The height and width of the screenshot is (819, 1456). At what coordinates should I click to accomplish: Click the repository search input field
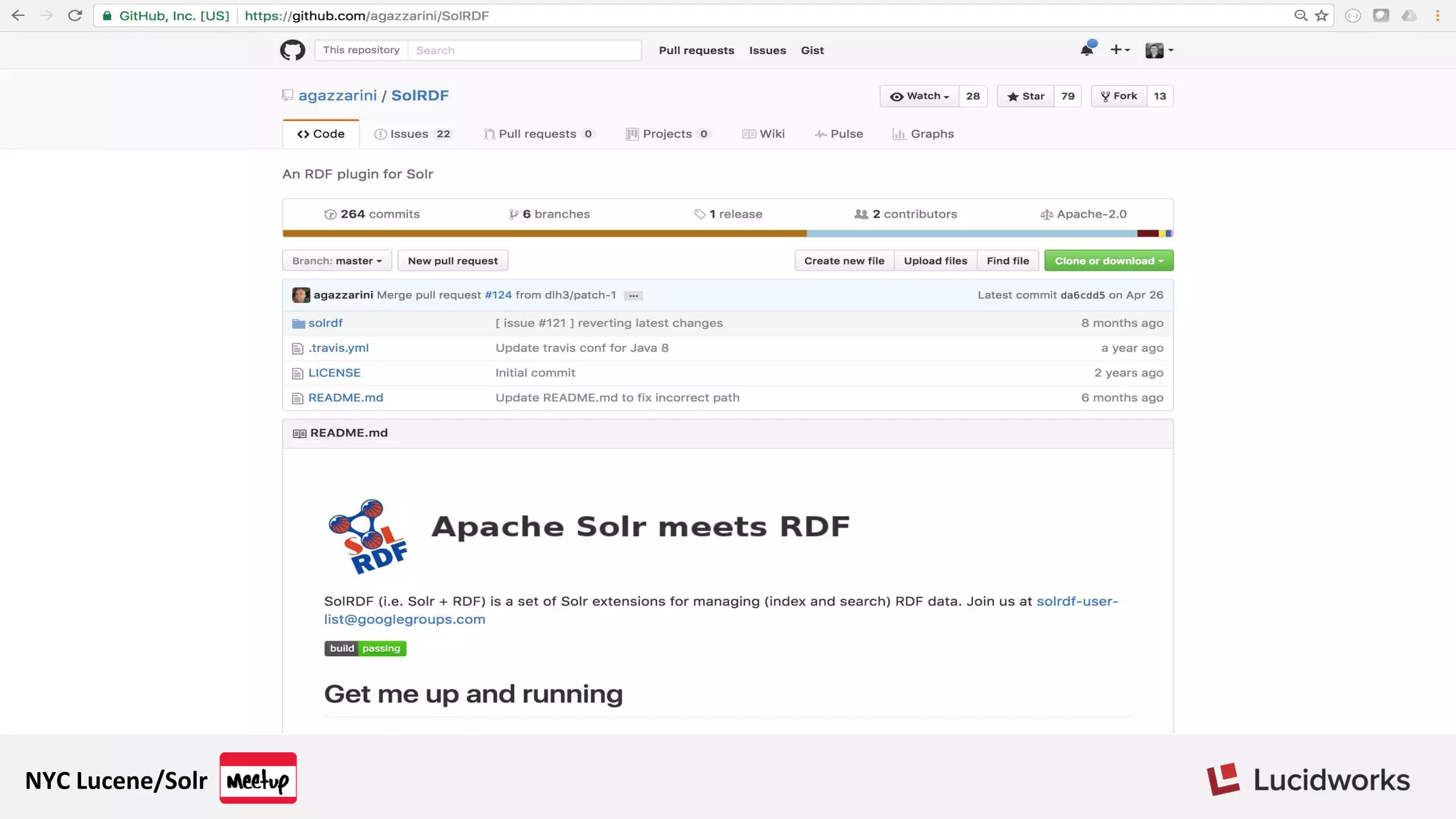[525, 50]
